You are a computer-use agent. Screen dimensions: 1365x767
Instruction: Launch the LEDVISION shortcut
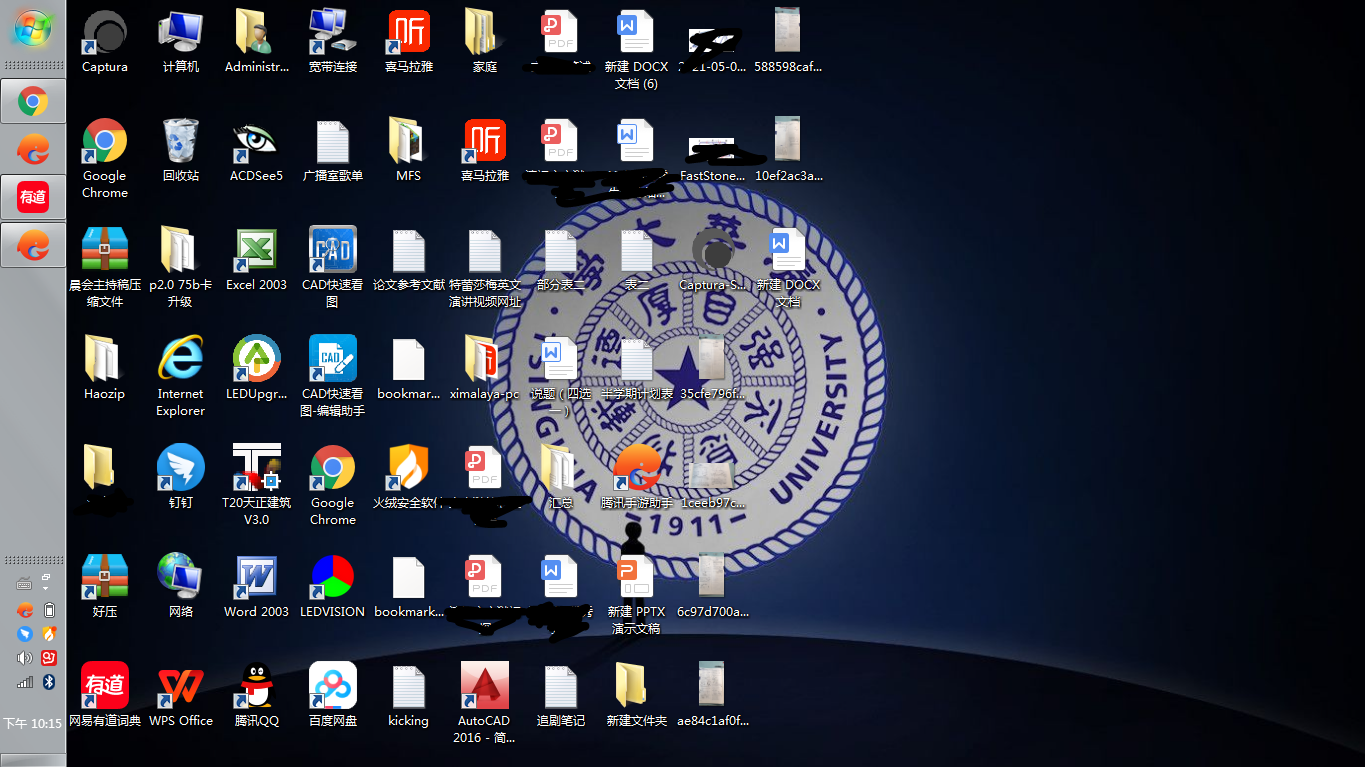[333, 587]
